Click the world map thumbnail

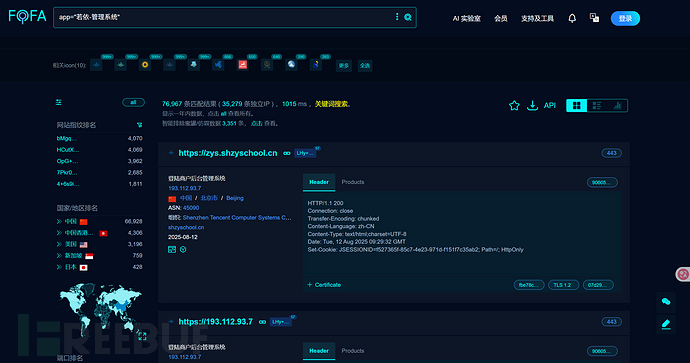(x=101, y=310)
